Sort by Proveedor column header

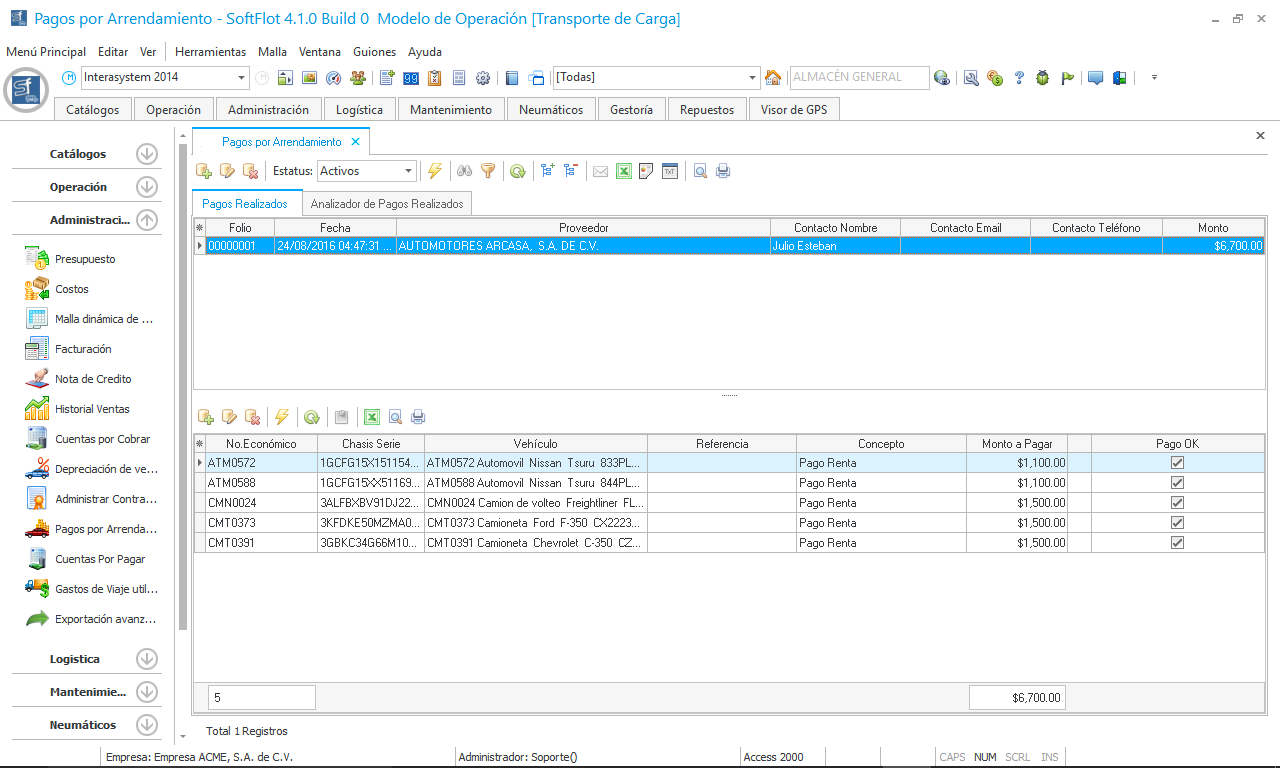pos(583,228)
